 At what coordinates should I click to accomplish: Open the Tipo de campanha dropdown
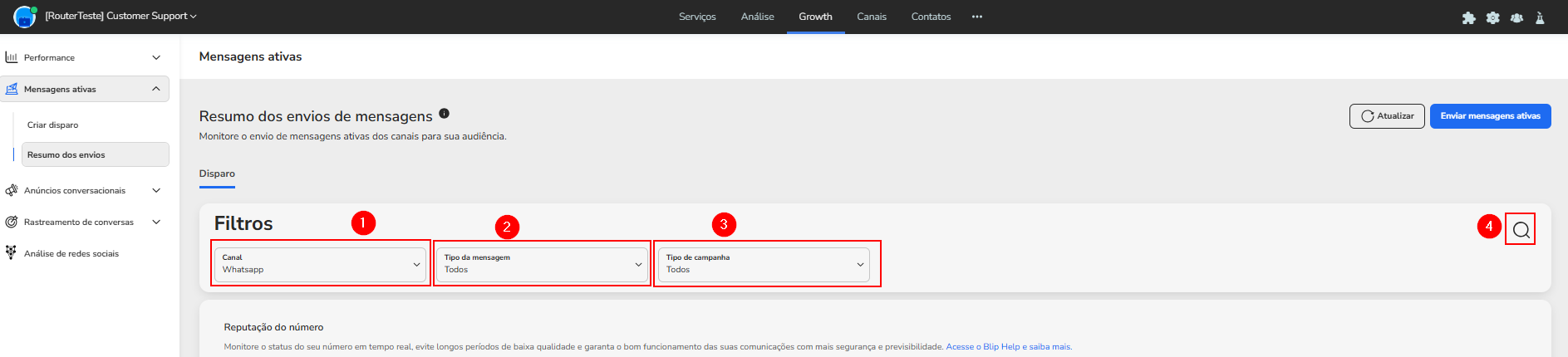(x=764, y=264)
